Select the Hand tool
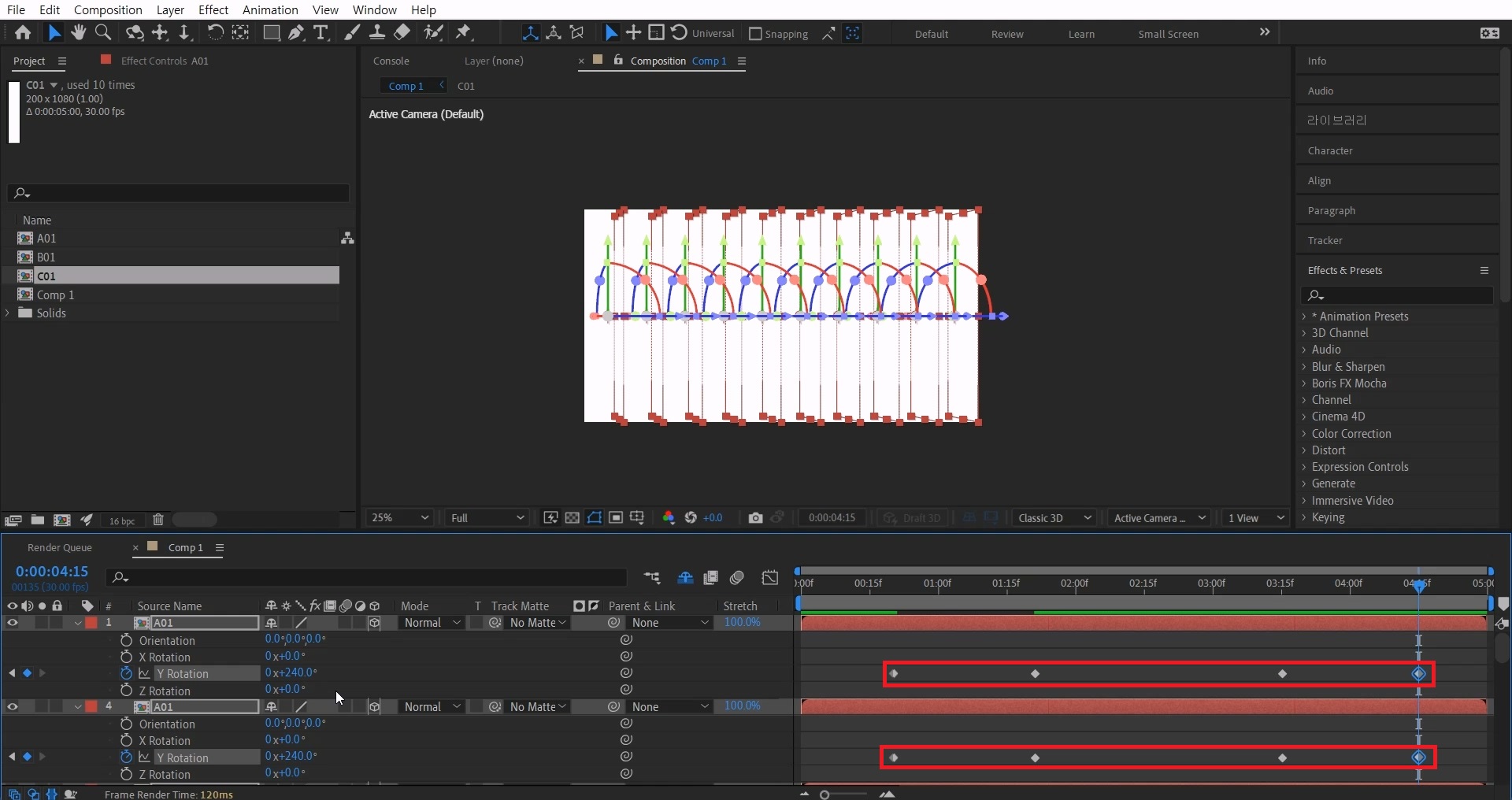Viewport: 1512px width, 800px height. [78, 33]
